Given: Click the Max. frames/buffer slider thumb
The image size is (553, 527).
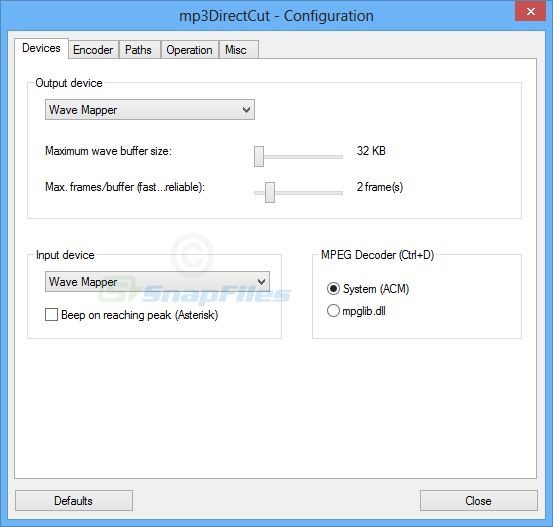Looking at the screenshot, I should (270, 192).
